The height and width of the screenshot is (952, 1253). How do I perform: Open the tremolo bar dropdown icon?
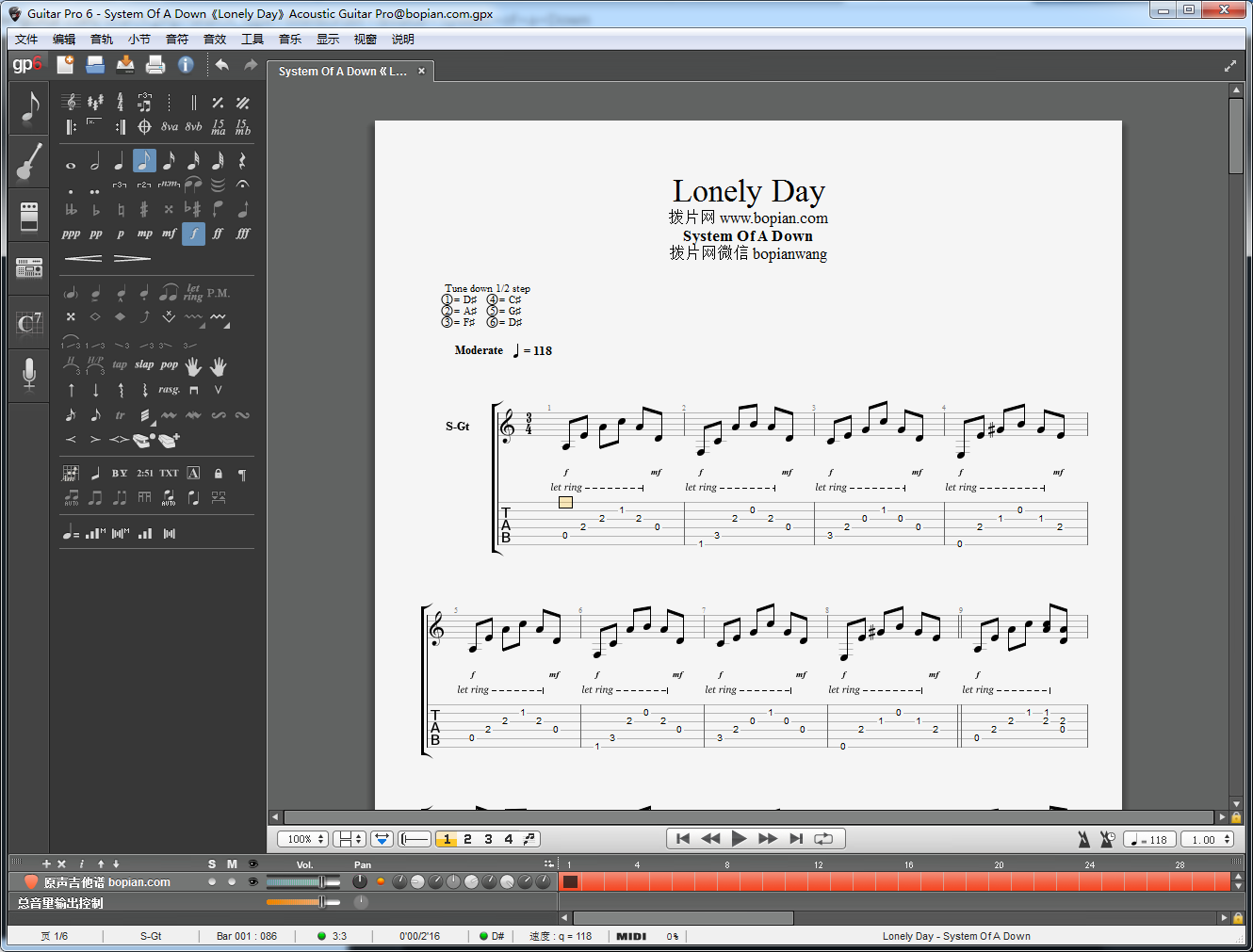tap(219, 318)
